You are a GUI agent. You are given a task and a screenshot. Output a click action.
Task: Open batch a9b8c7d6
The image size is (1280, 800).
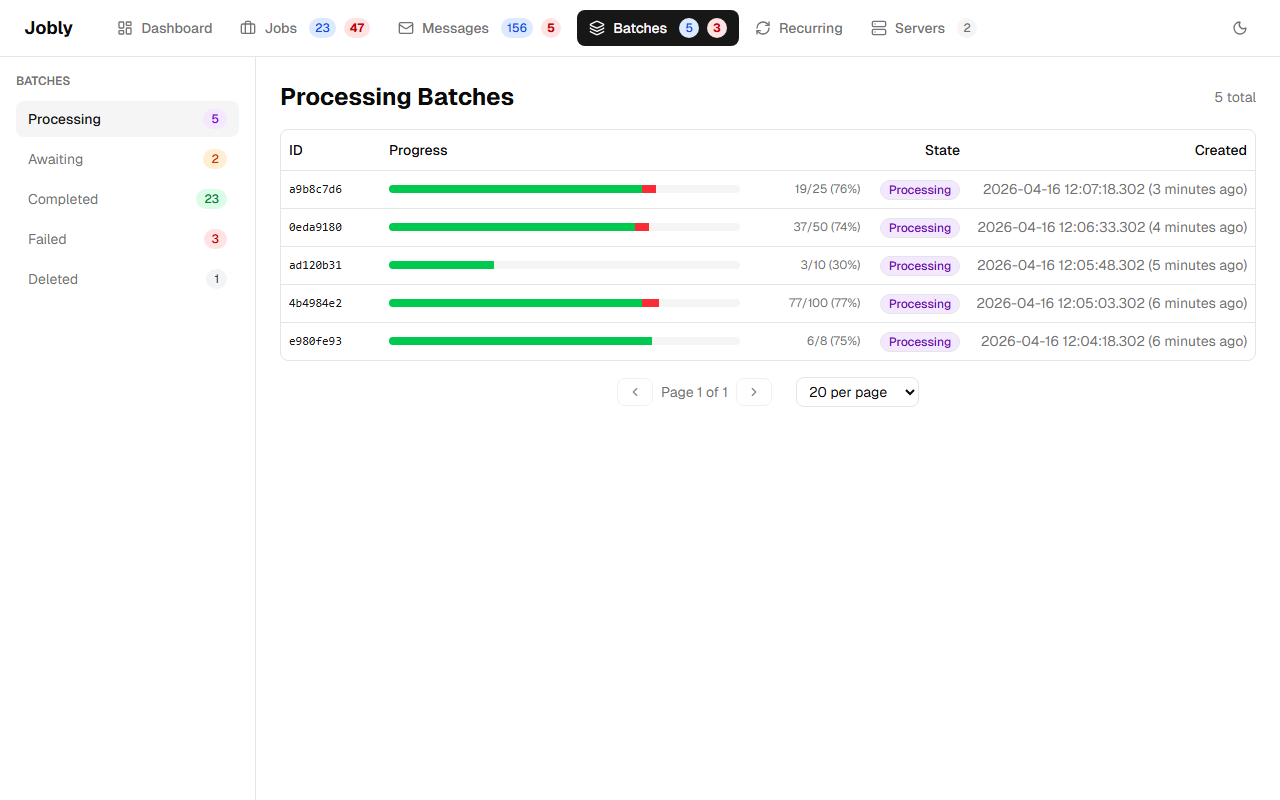[316, 190]
